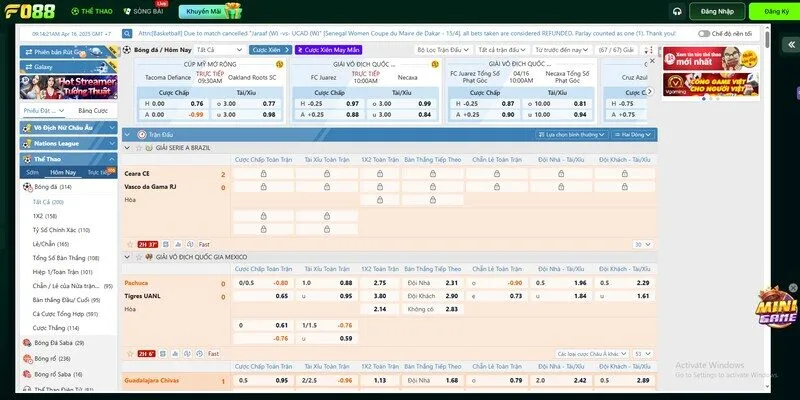Switch to the Hôm Nay tab
800x400 pixels.
coord(63,172)
